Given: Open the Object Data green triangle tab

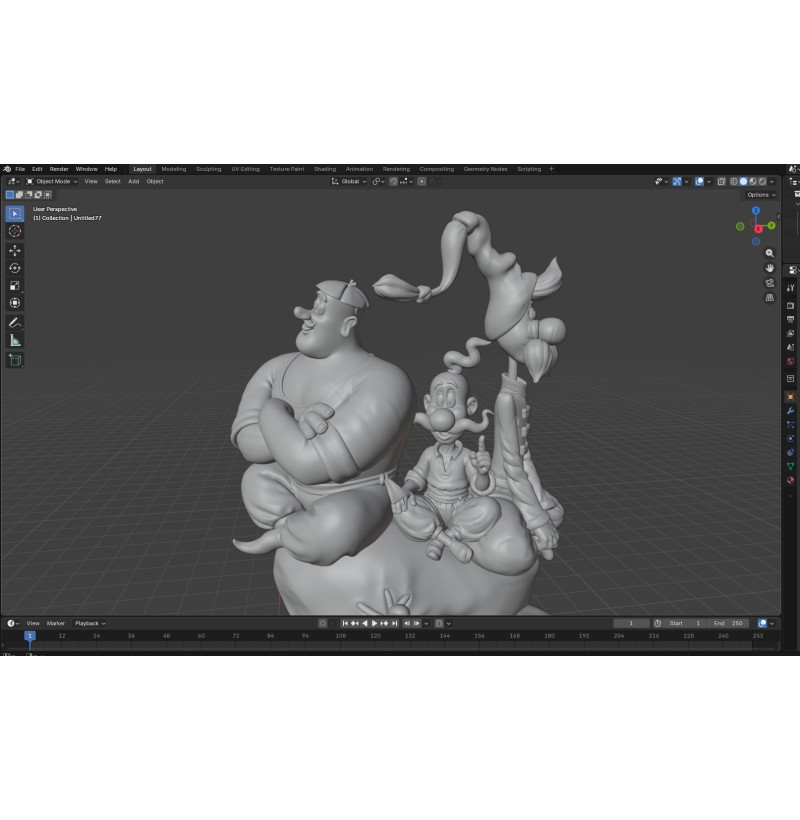Looking at the screenshot, I should tap(791, 466).
